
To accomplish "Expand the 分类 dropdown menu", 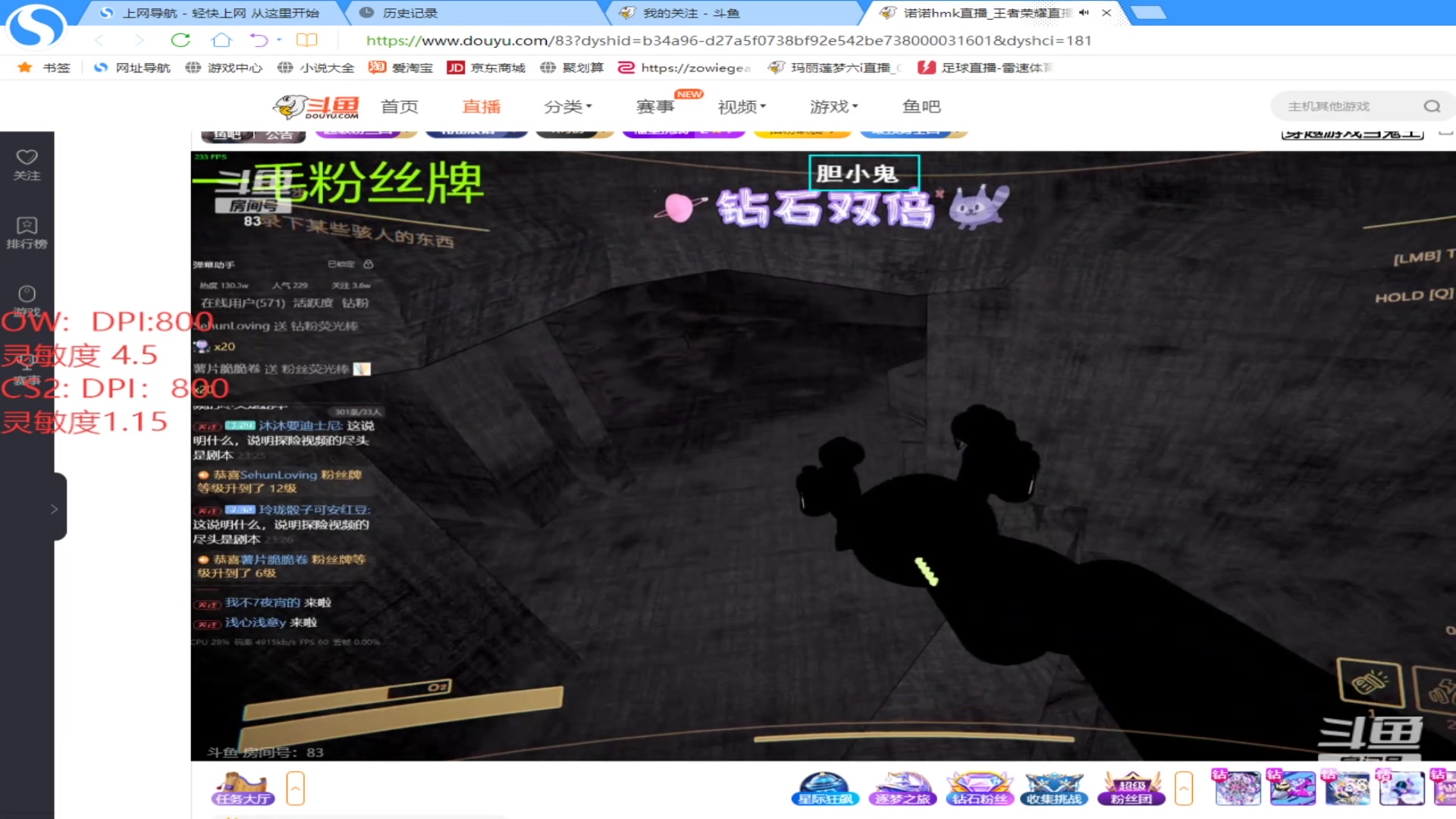I will (568, 107).
